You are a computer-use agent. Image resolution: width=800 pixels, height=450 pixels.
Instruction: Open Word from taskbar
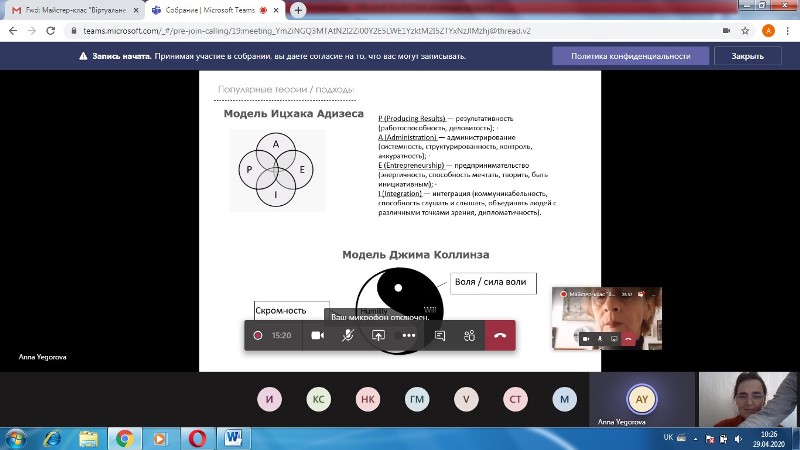(x=233, y=438)
